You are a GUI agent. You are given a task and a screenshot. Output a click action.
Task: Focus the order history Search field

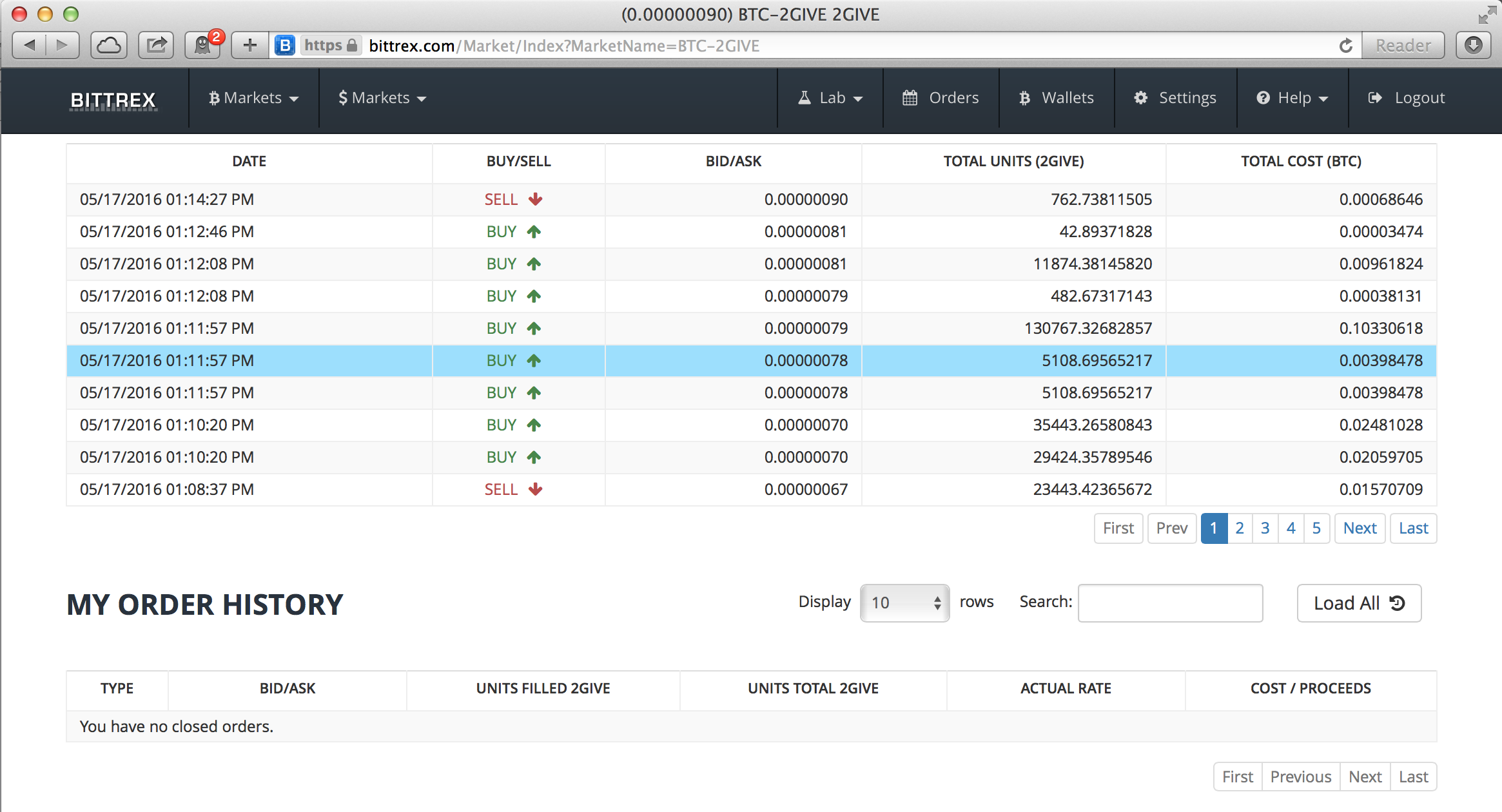1170,603
